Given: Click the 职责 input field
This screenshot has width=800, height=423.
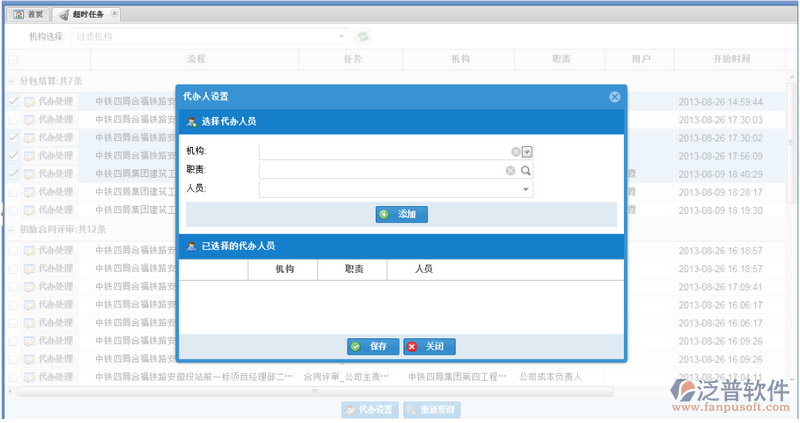Looking at the screenshot, I should 380,171.
